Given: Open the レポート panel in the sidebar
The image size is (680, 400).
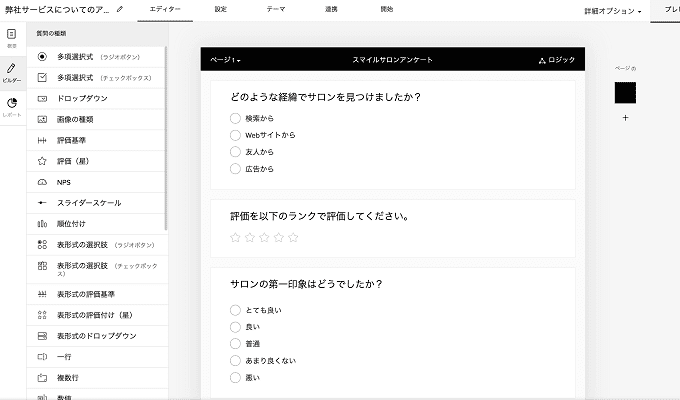Looking at the screenshot, I should [x=12, y=107].
